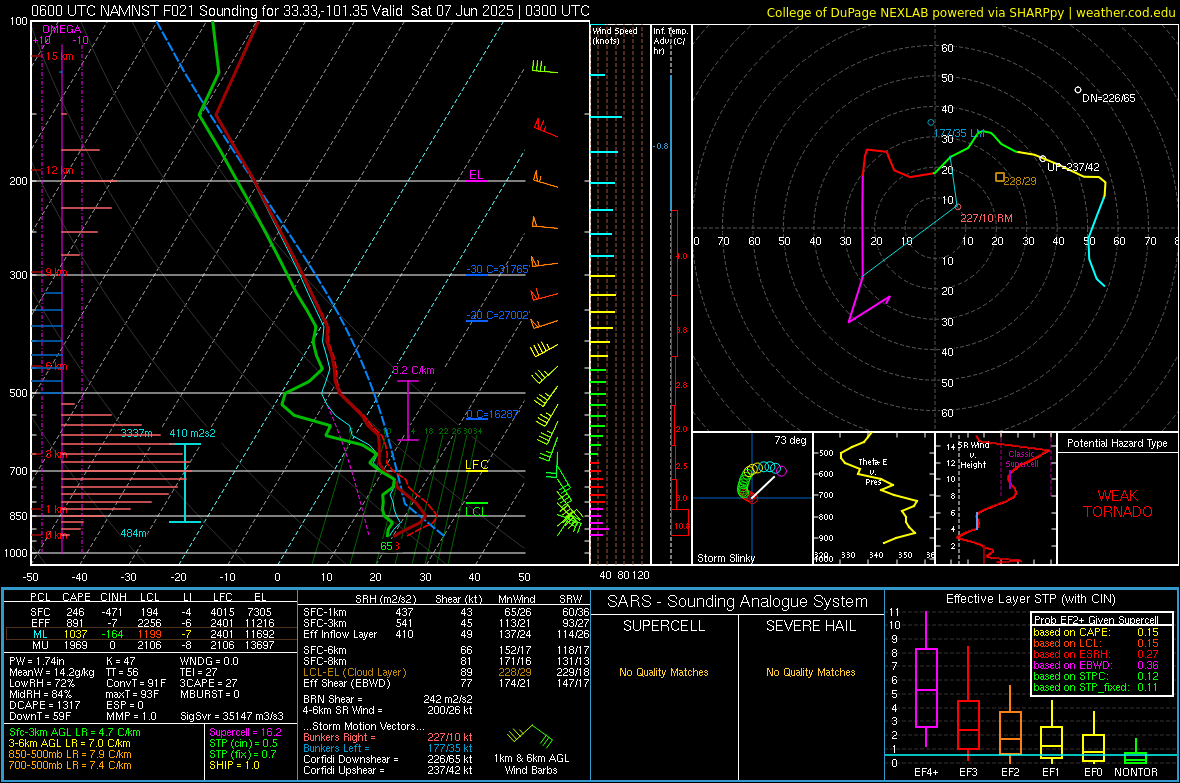The image size is (1180, 783).
Task: Select the SFC parcel row
Action: (149, 612)
